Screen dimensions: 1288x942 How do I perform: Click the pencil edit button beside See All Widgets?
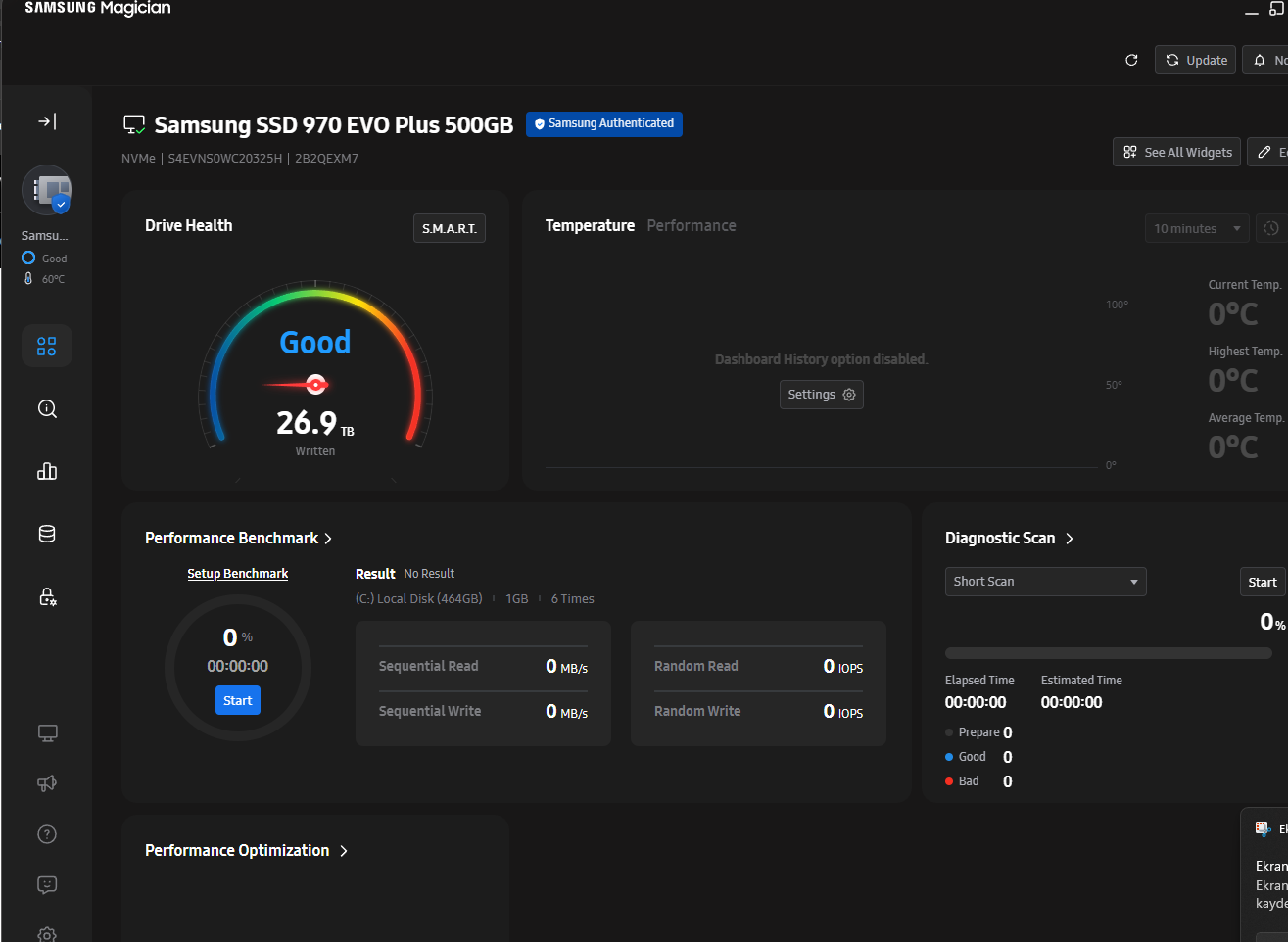(x=1267, y=152)
